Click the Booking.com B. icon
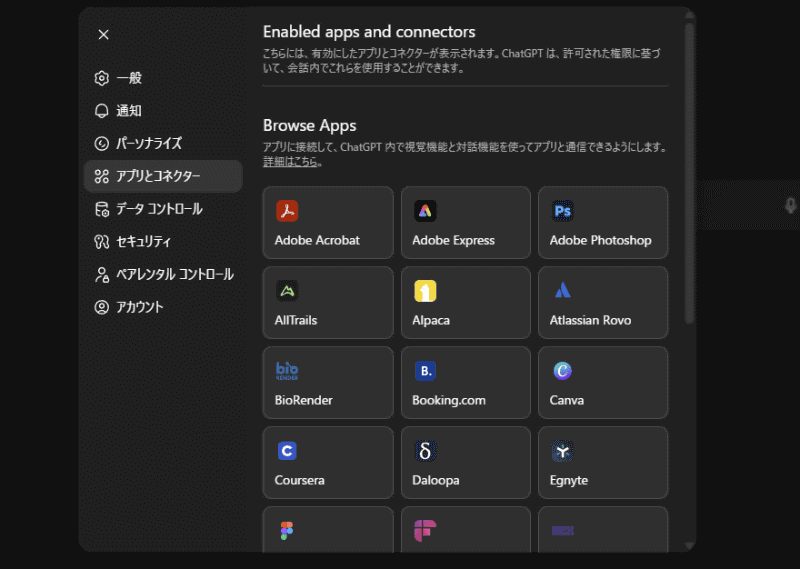800x569 pixels. pos(424,371)
